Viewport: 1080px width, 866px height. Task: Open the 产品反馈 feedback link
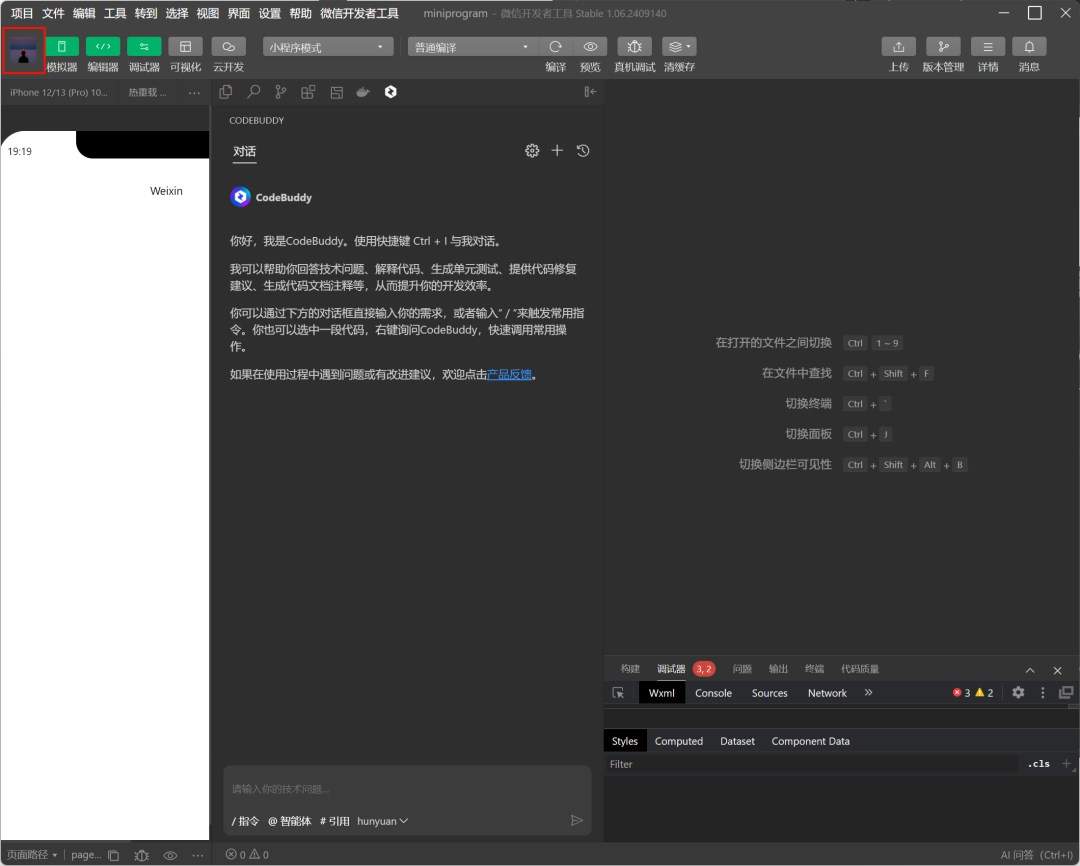tap(509, 375)
